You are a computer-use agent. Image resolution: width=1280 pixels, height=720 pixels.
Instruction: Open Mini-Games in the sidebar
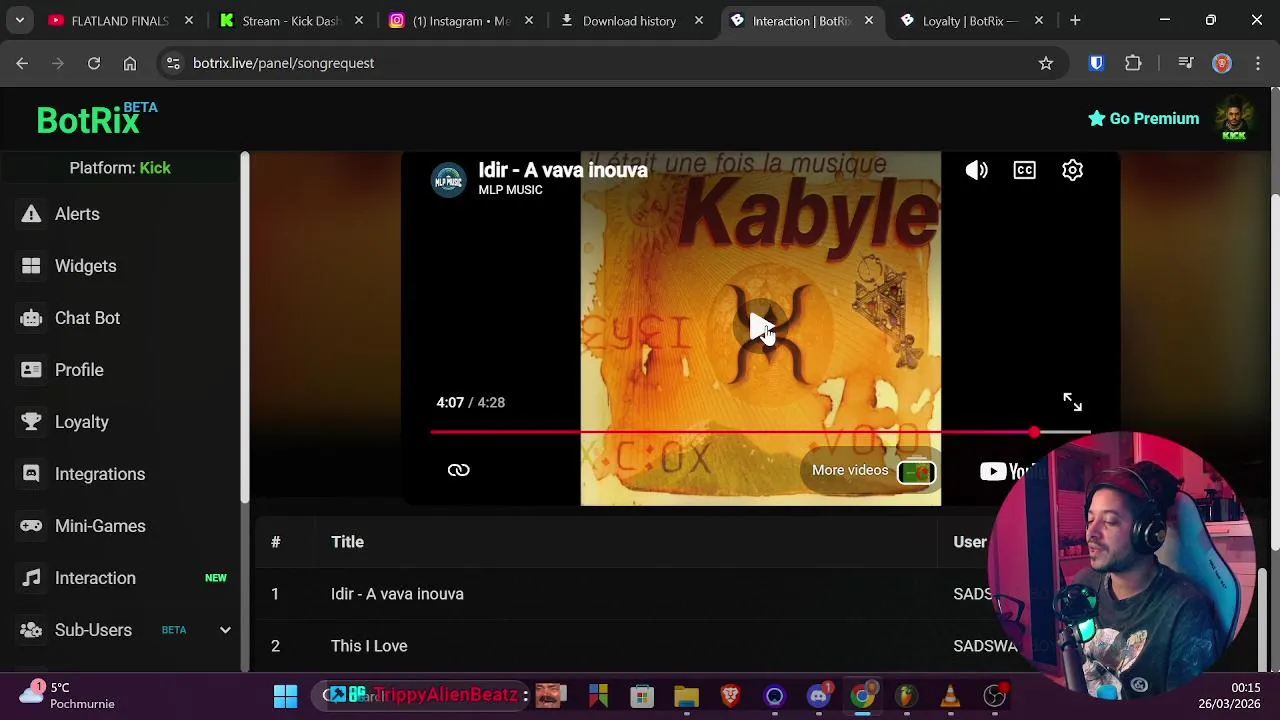[100, 526]
